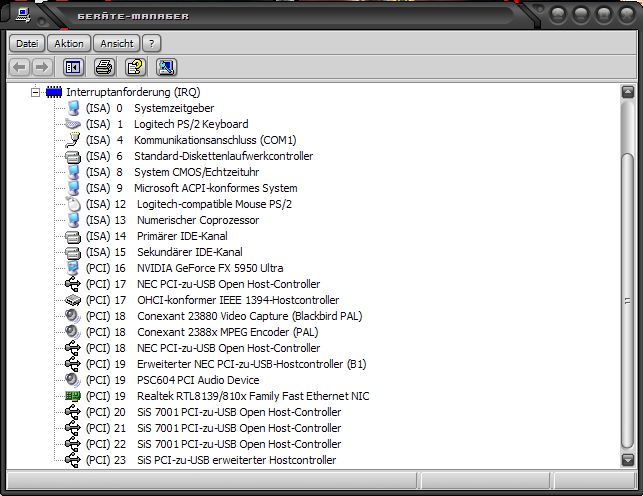This screenshot has height=496, width=643.
Task: Click the Geräte-Manager title bar computer icon
Action: pos(23,16)
